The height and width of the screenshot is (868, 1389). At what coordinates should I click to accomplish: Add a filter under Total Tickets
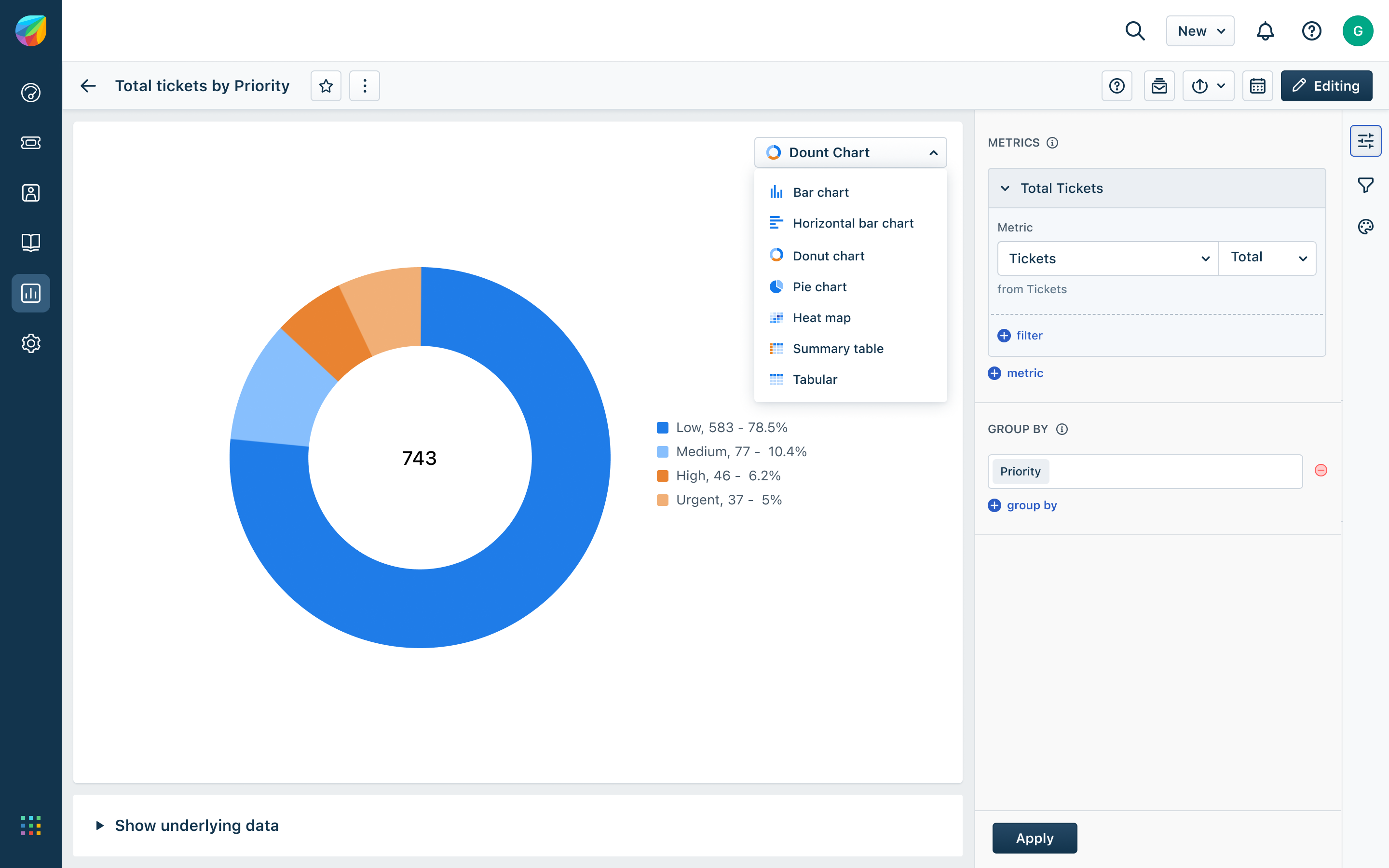click(1020, 335)
